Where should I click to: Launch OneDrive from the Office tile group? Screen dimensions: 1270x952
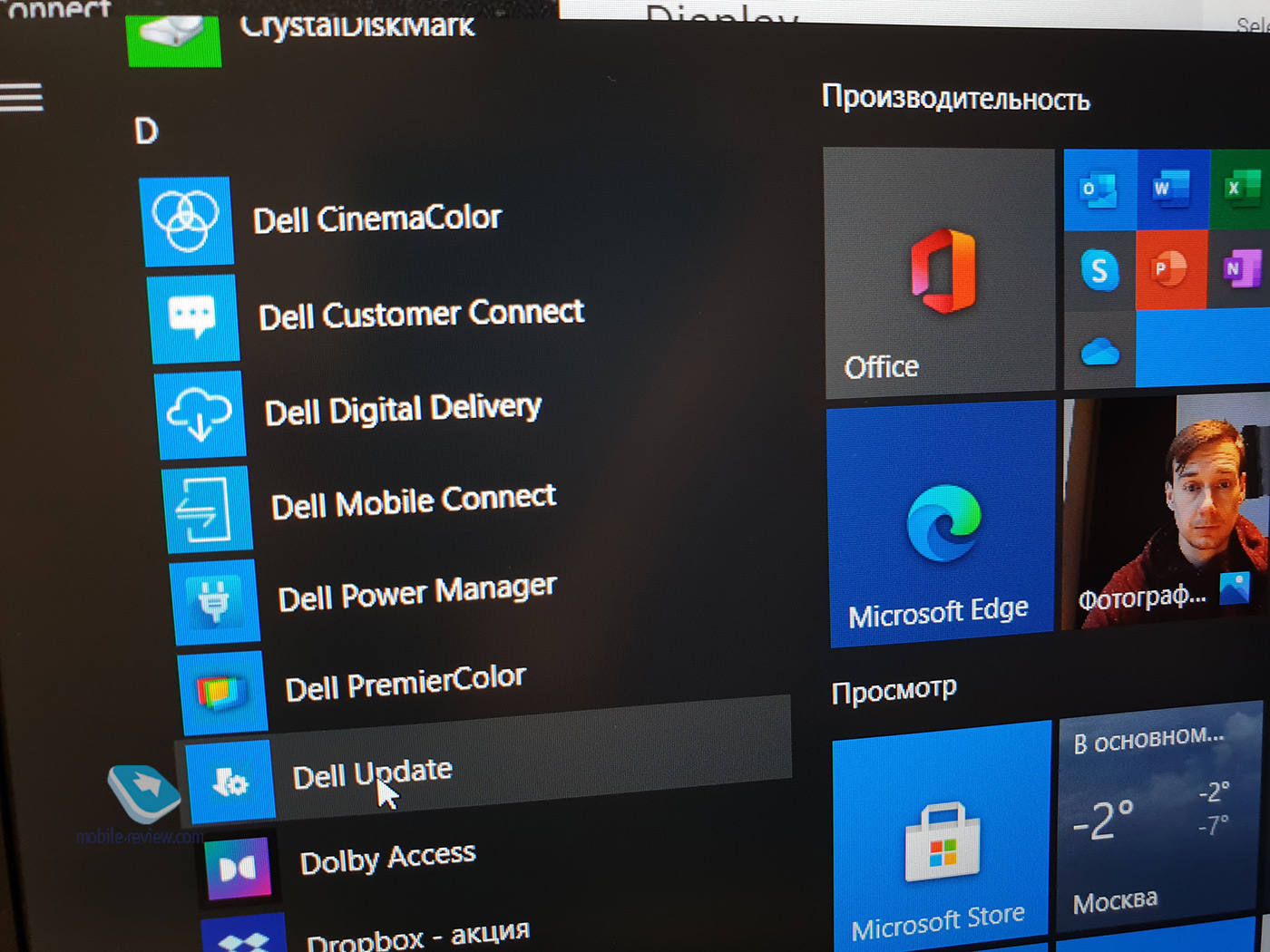click(x=1100, y=350)
